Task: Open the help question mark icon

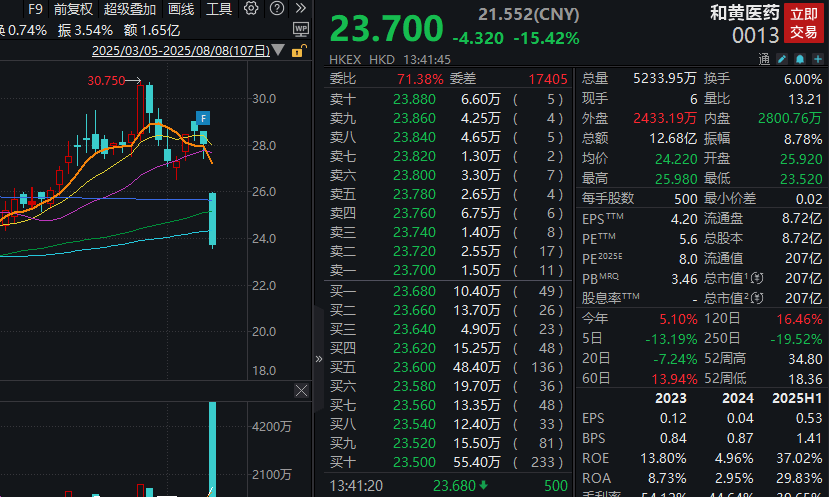Action: tap(277, 8)
